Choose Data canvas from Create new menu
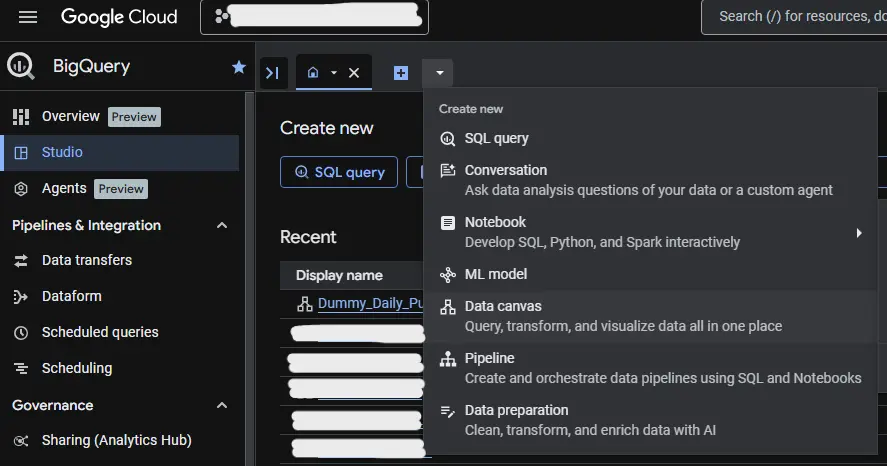 point(650,316)
